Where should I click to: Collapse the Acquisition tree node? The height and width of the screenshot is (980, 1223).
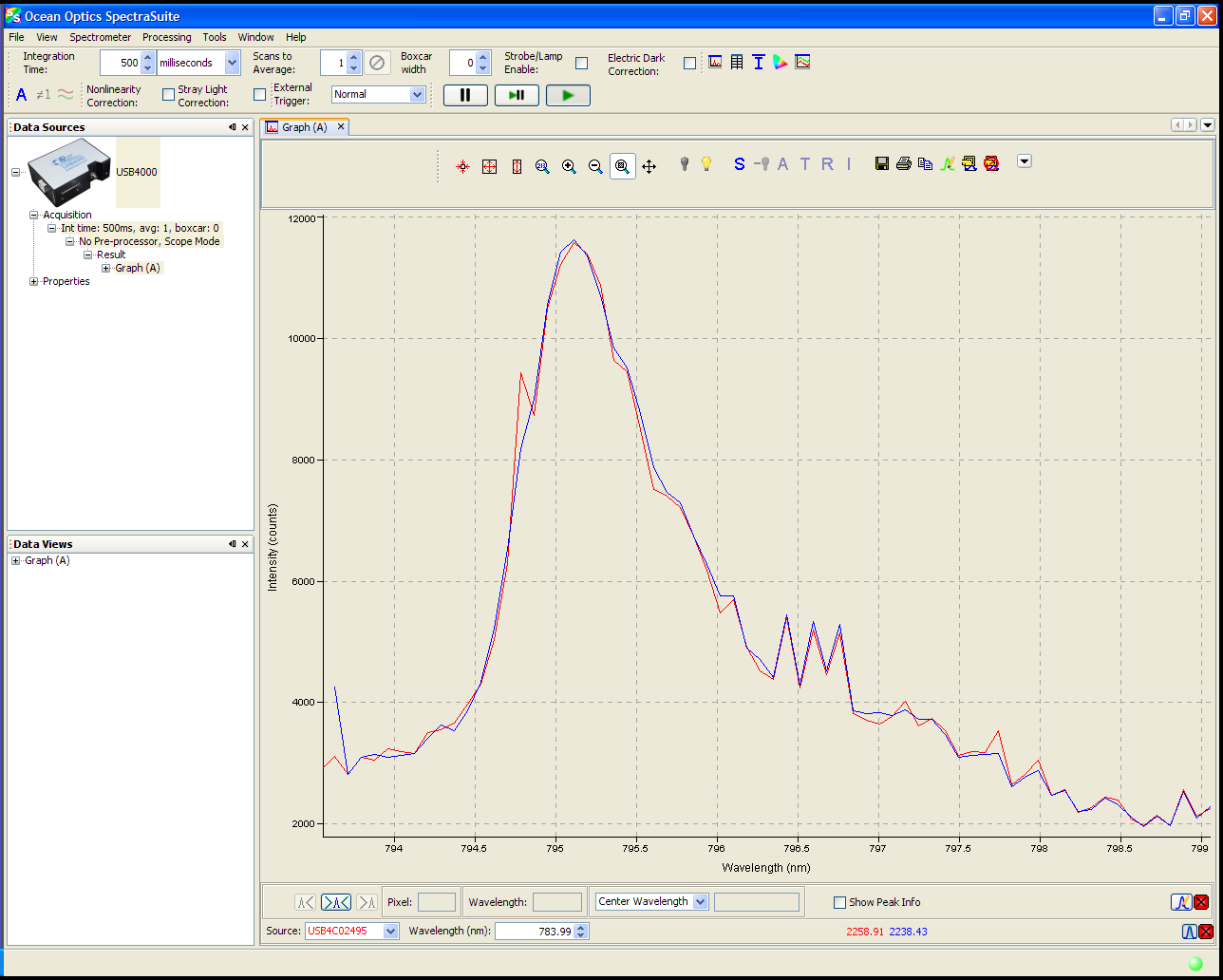pos(34,215)
